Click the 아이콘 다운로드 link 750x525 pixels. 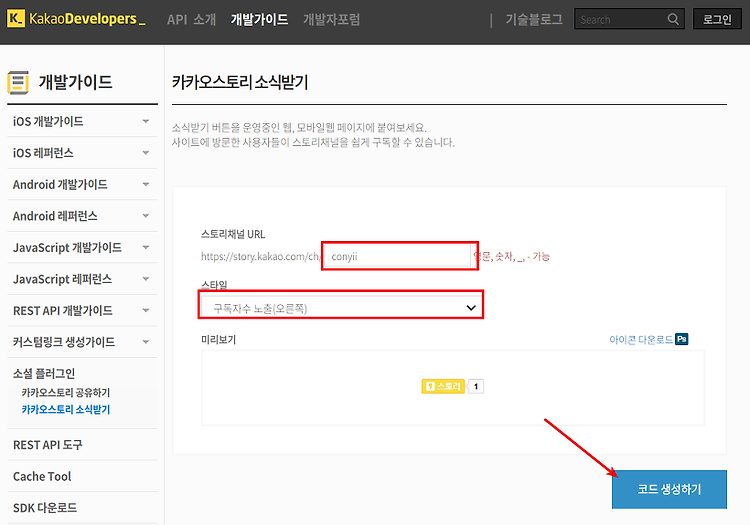coord(641,339)
